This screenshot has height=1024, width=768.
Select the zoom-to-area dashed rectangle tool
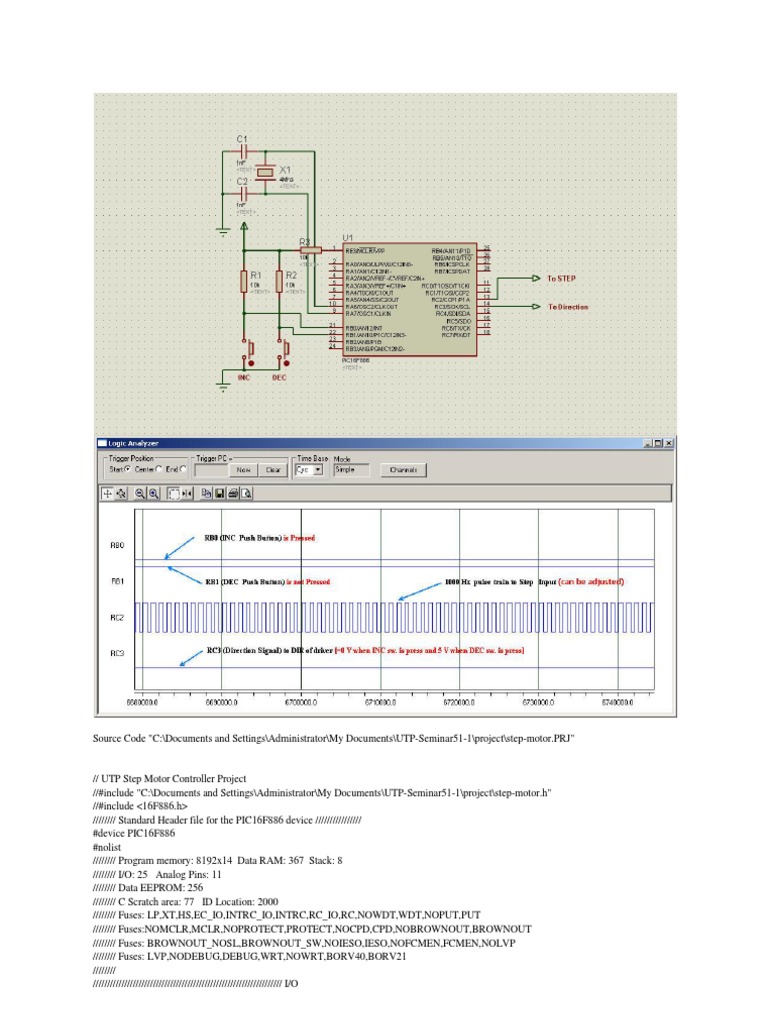[x=174, y=493]
